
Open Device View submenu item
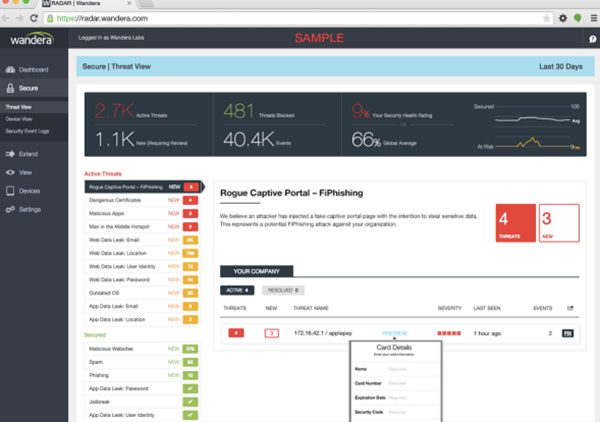click(x=18, y=119)
